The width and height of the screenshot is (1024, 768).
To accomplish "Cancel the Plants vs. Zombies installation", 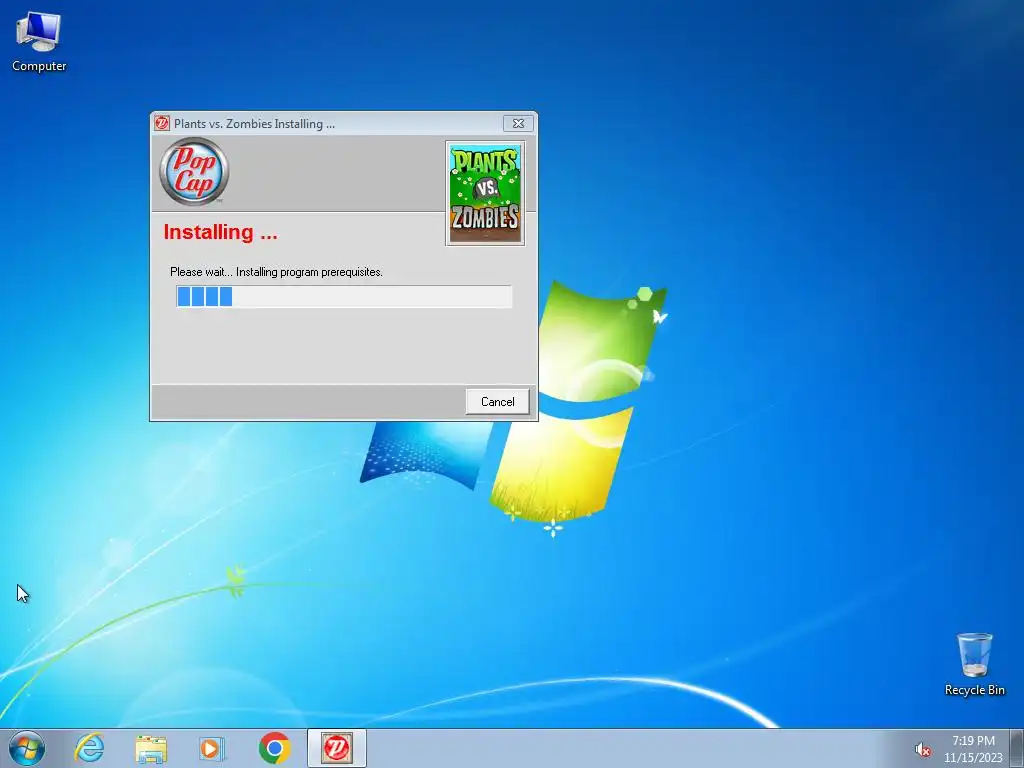I will [x=497, y=402].
